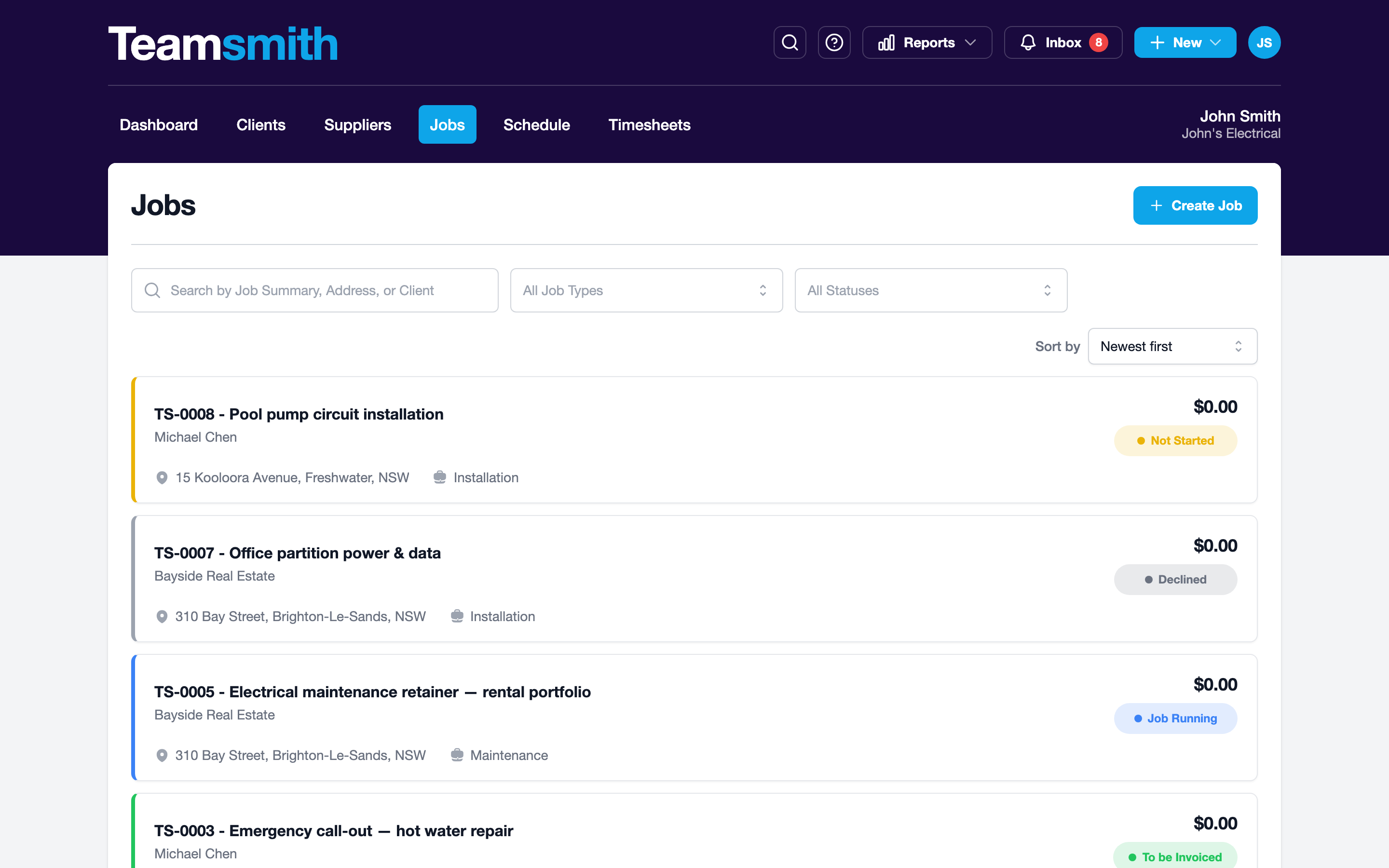Click the magnifier icon in job search field
Screen dimensions: 1389x868
152,290
